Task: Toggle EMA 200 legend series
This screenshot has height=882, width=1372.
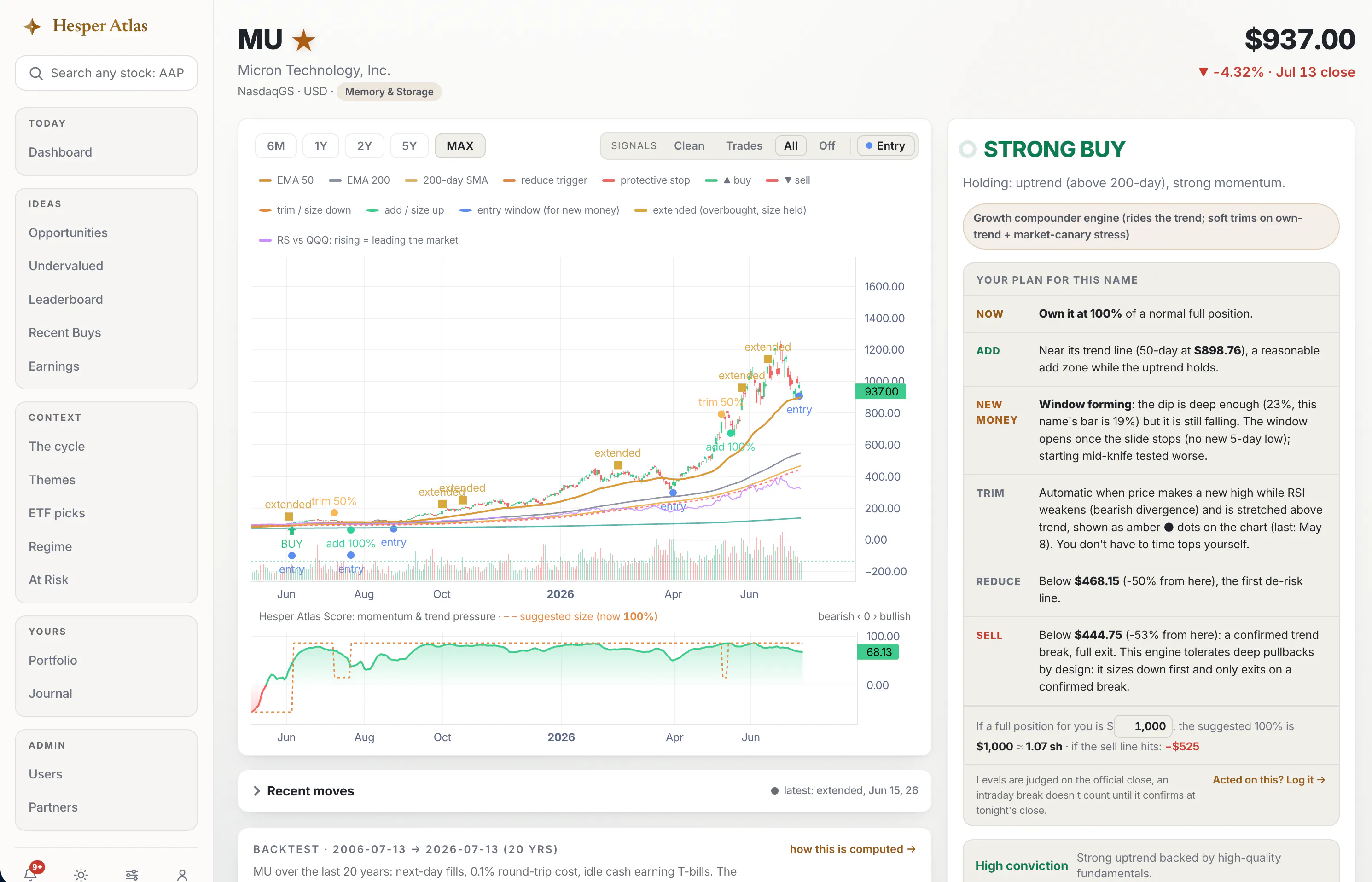Action: (359, 180)
